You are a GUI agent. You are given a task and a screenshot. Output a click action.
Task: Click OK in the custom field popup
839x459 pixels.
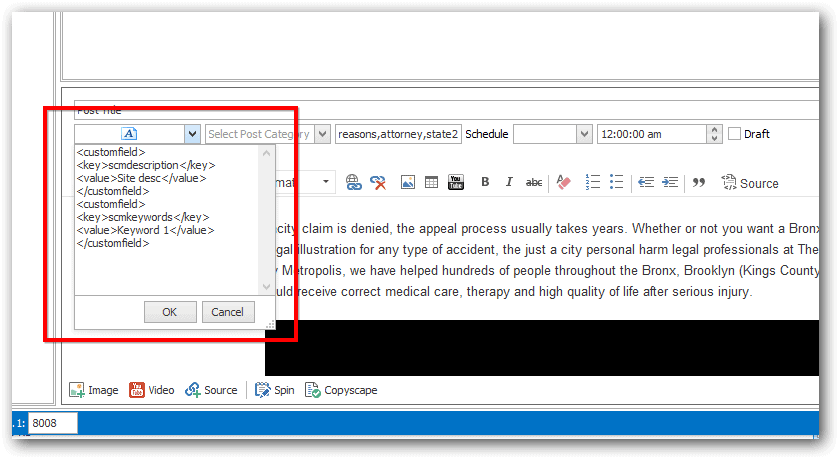click(x=170, y=312)
